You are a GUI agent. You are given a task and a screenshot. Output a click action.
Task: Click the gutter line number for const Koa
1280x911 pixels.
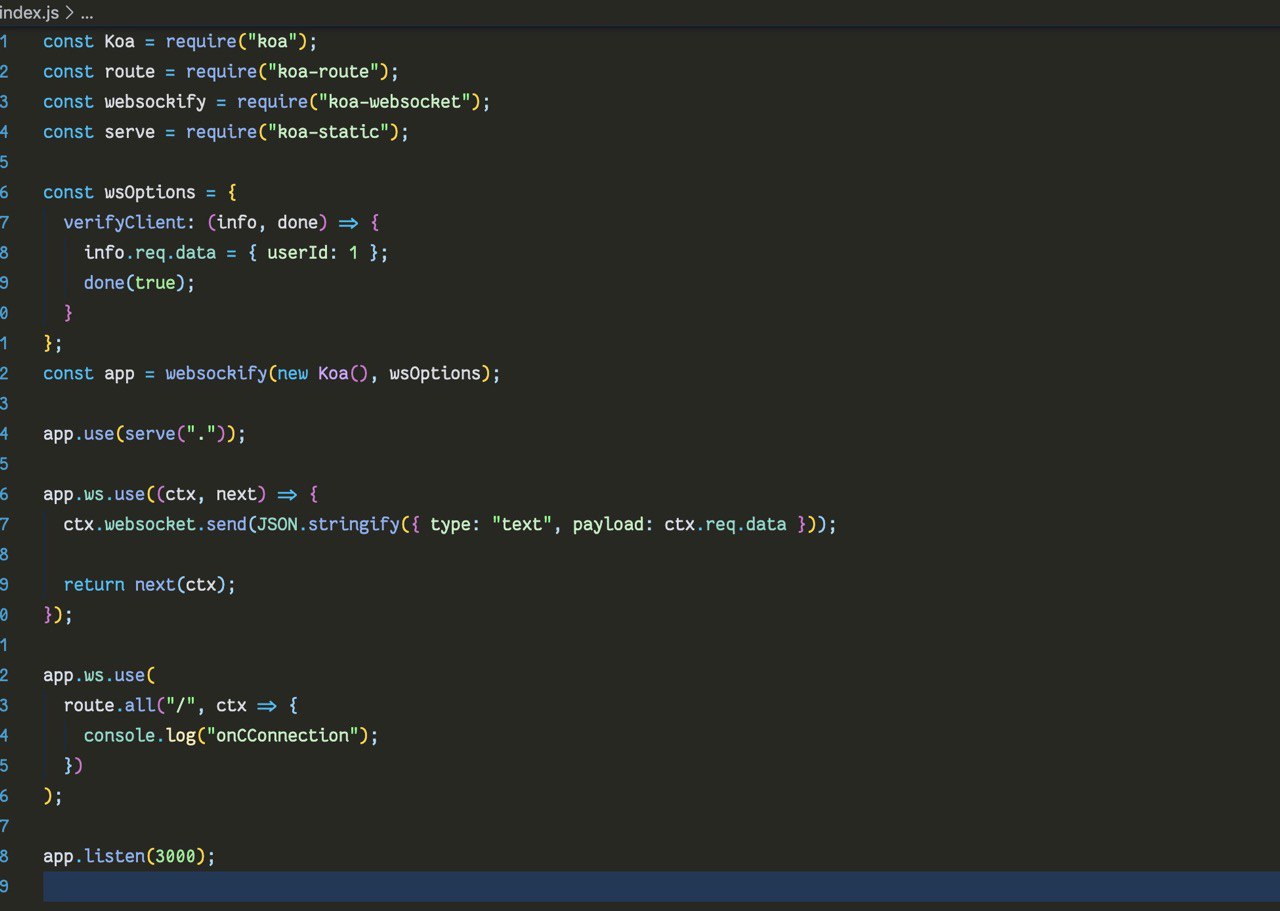4,42
